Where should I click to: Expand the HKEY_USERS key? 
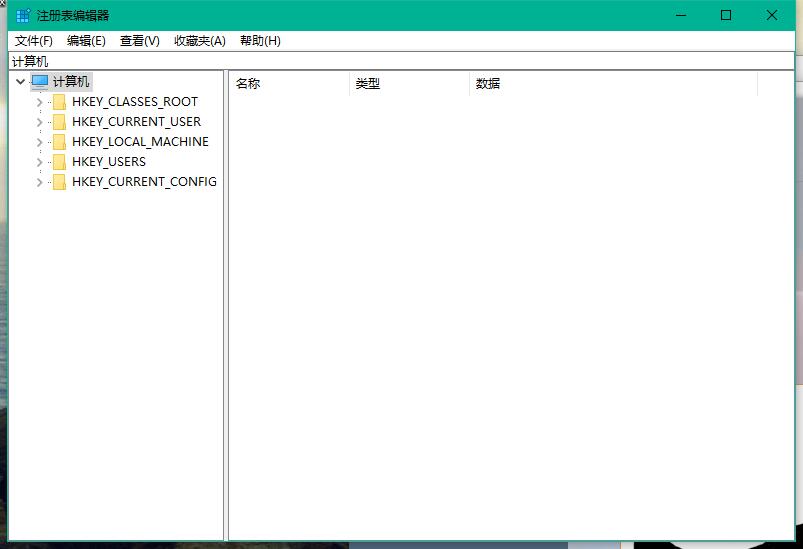coord(39,162)
